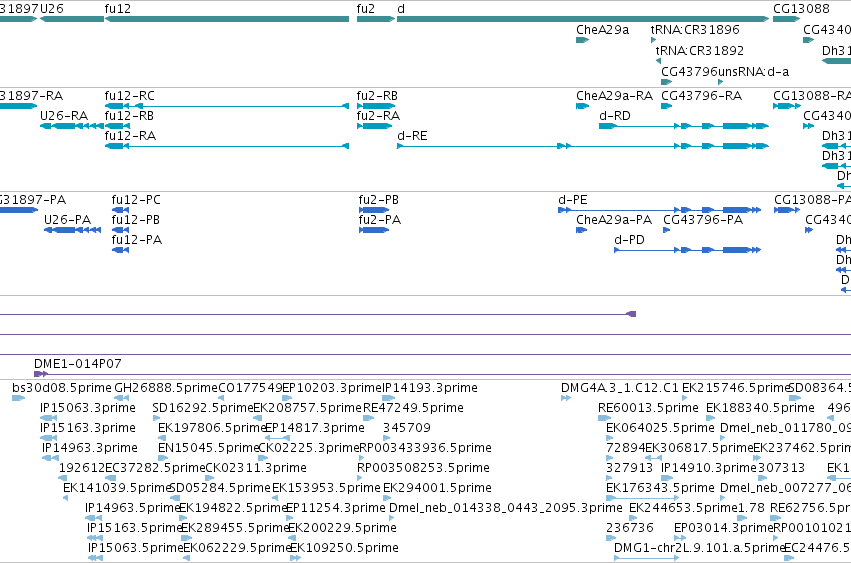
Task: Click the EK200229.5prime EST label
Action: pos(342,528)
